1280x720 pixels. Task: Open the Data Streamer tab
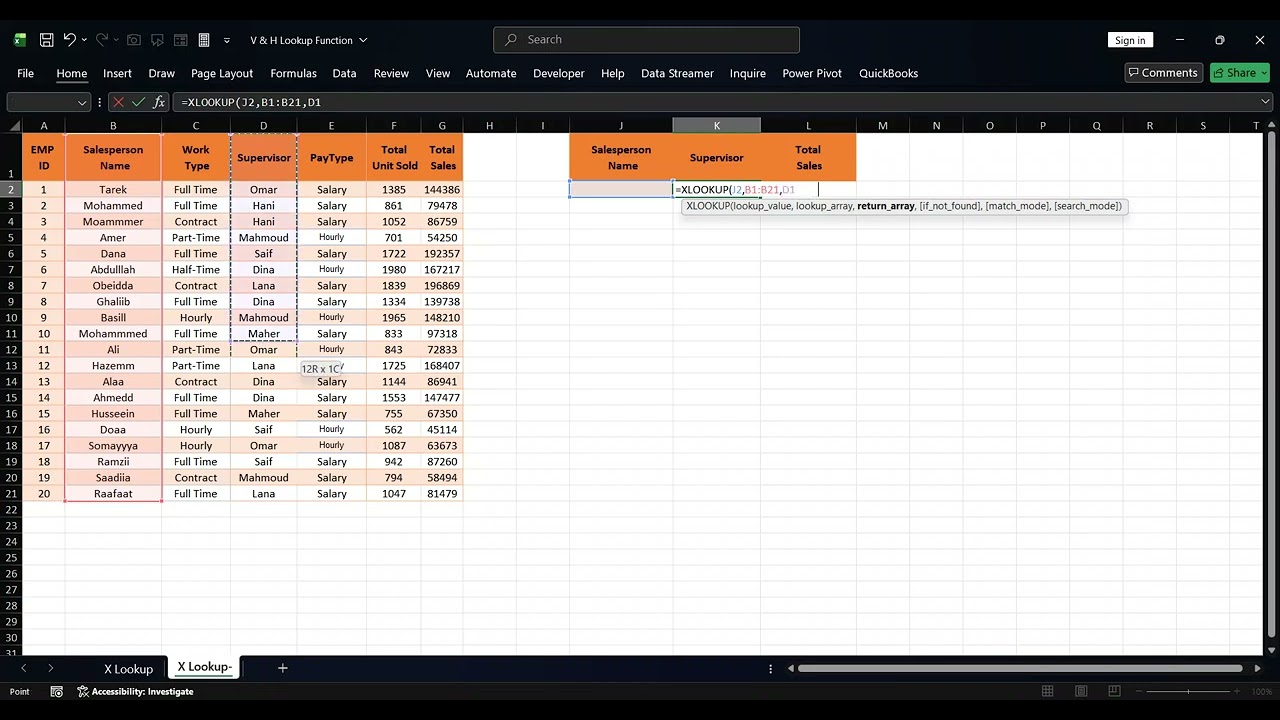tap(677, 73)
